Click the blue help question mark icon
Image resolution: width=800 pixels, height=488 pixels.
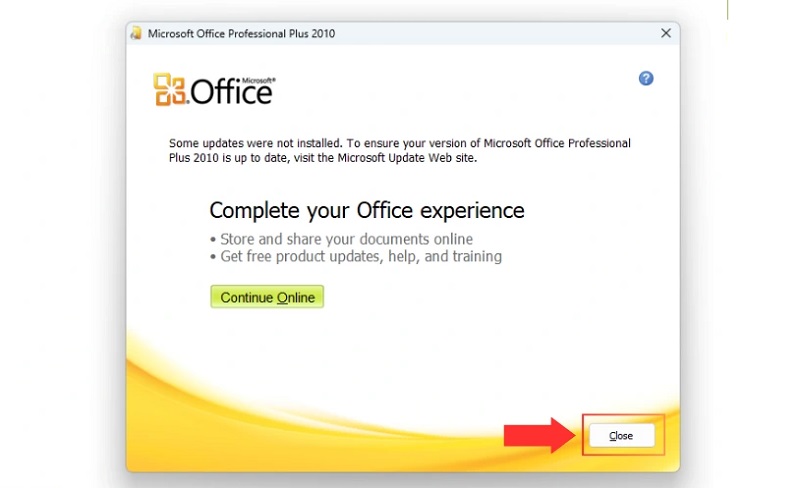click(x=646, y=78)
